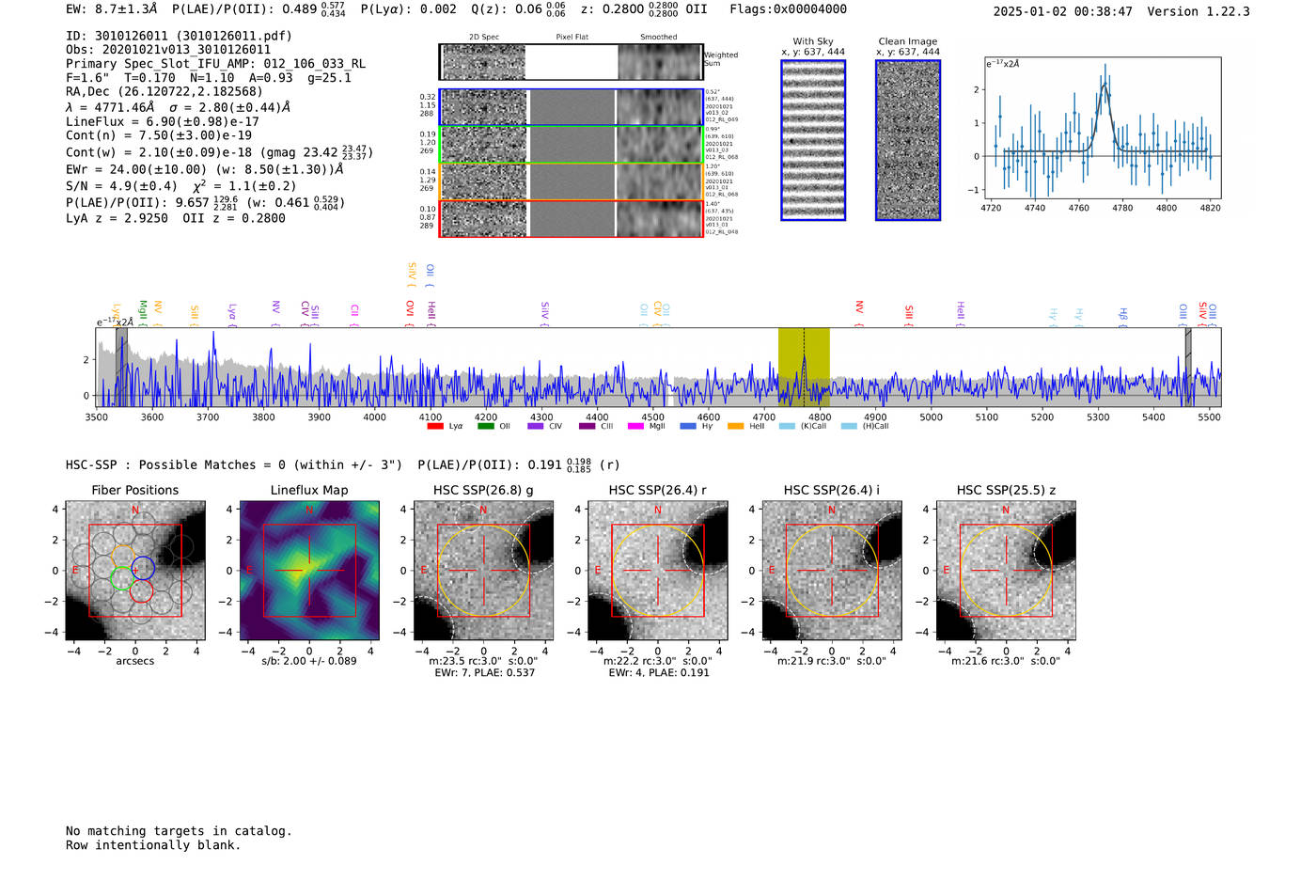This screenshot has width=1316, height=896.
Task: Click the EWr = 24.00(±10.00) line
Action: [x=204, y=170]
